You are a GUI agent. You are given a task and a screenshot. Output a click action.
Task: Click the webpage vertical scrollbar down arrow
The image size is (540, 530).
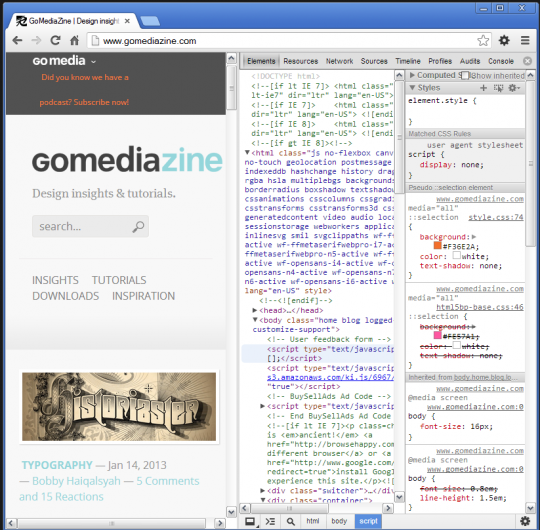[x=232, y=512]
